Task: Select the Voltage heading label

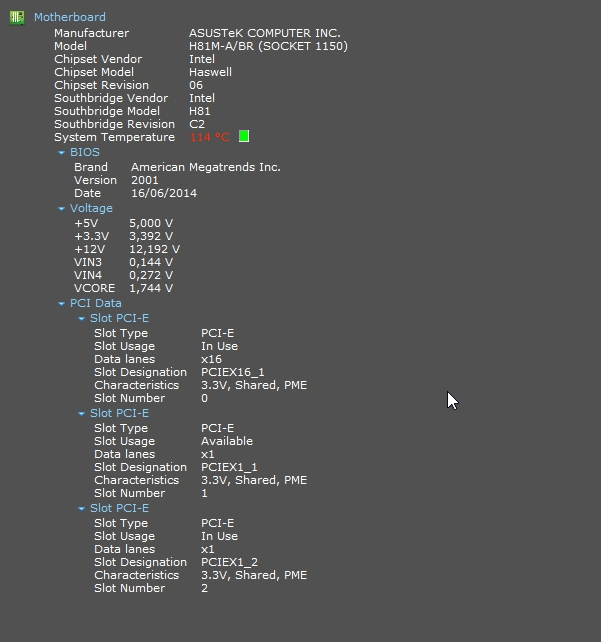Action: (x=91, y=208)
